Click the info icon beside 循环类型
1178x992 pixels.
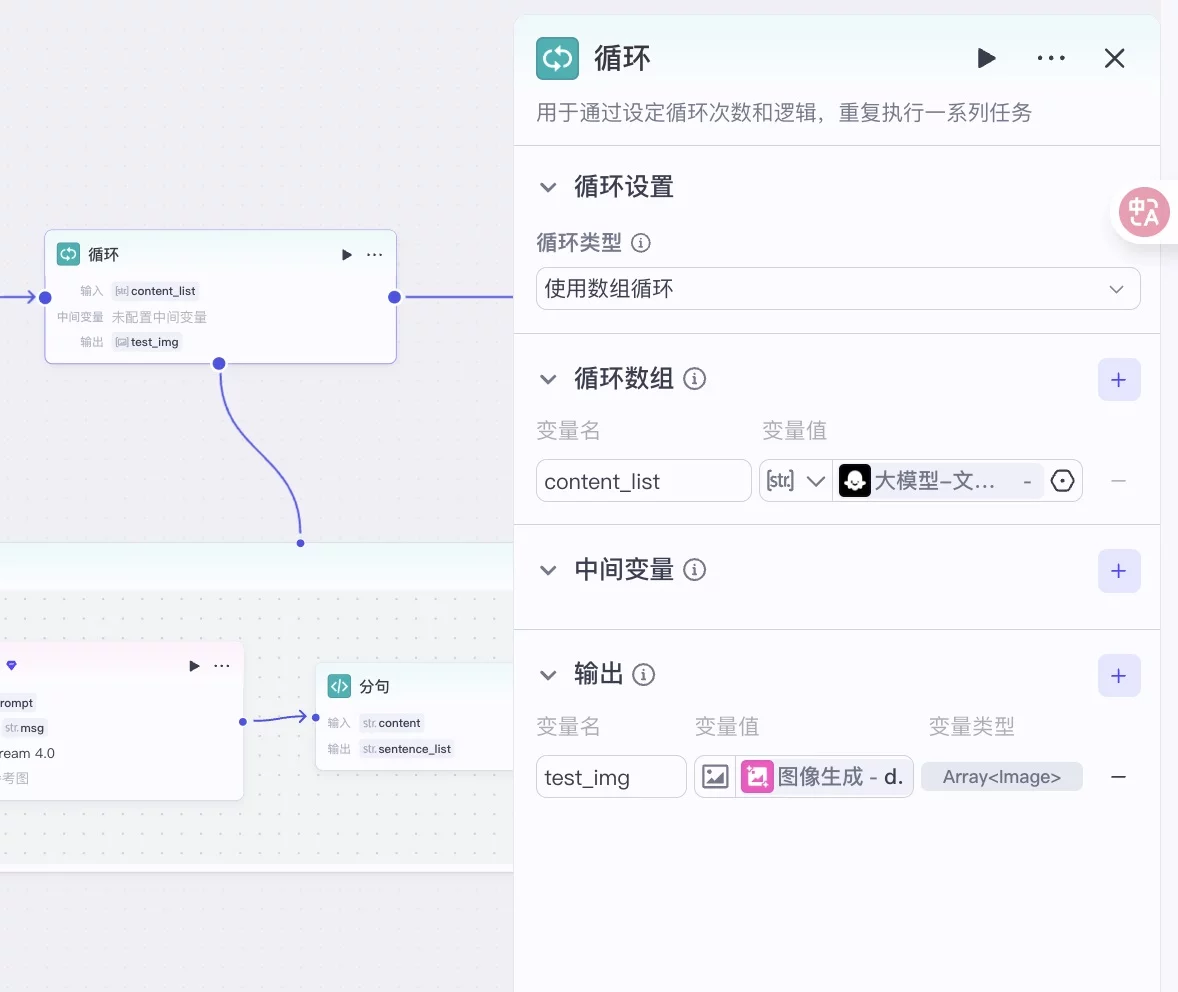pyautogui.click(x=641, y=243)
